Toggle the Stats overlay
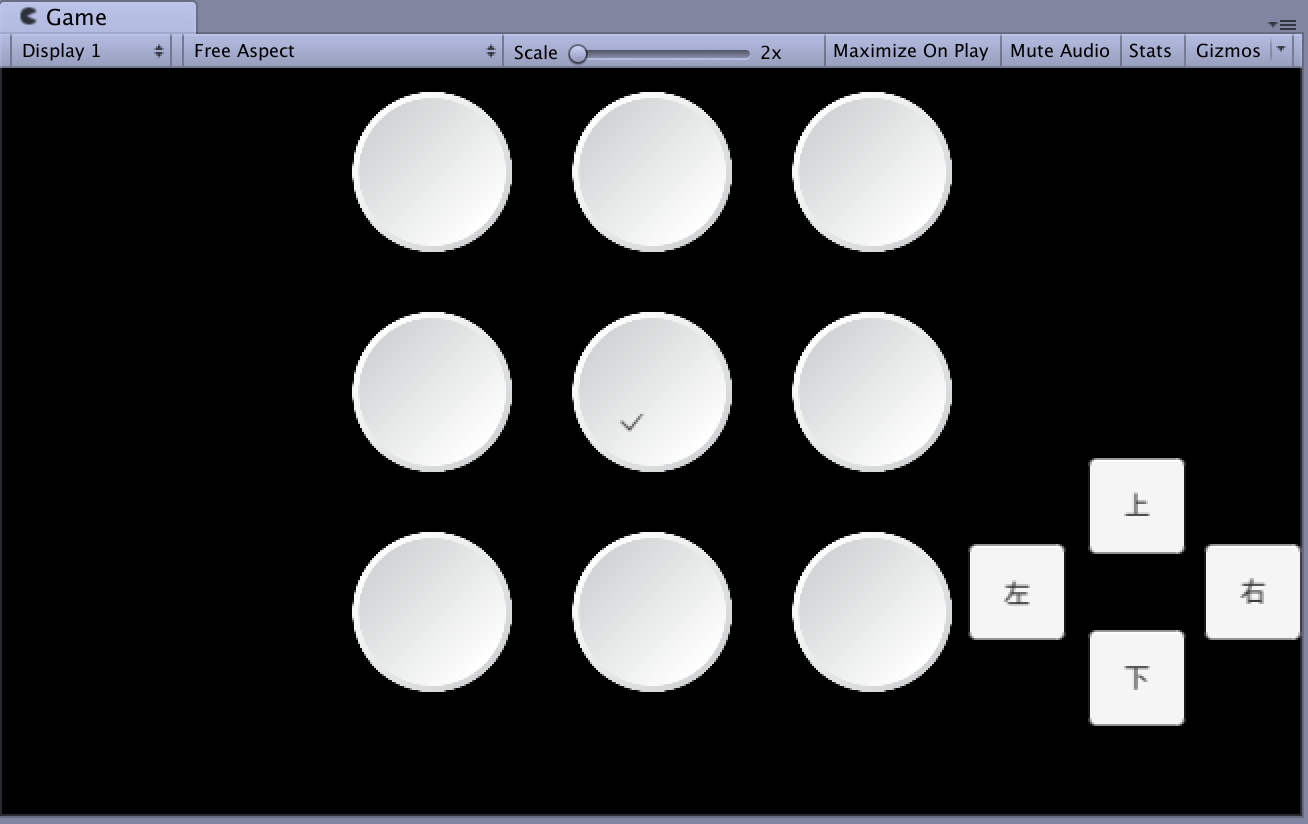This screenshot has width=1308, height=824. coord(1151,50)
